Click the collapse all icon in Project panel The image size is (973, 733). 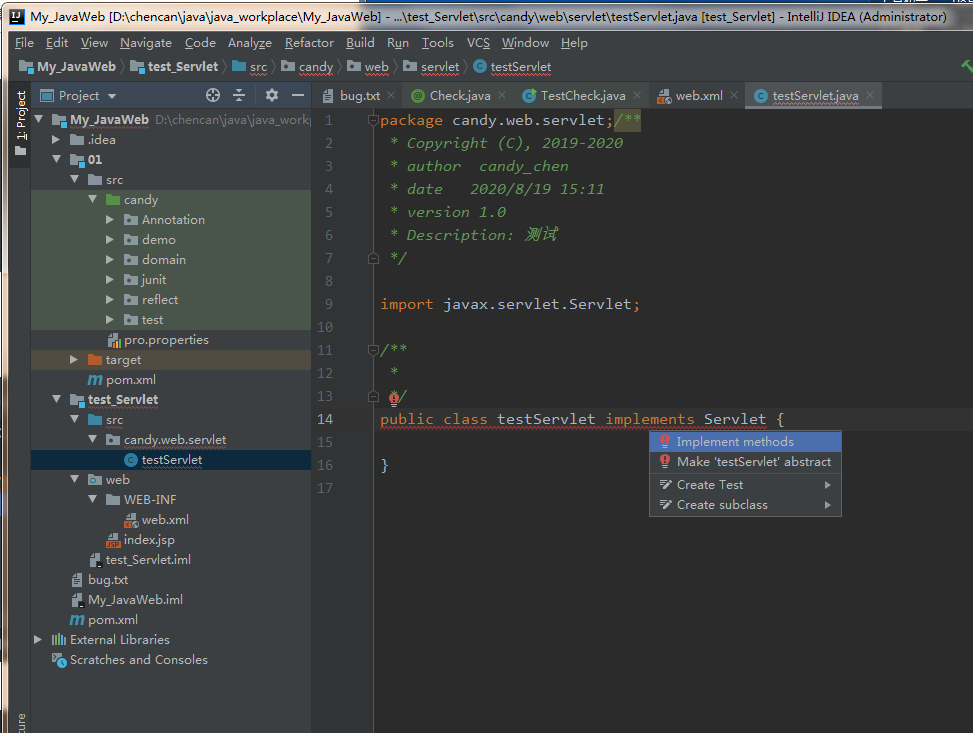239,95
